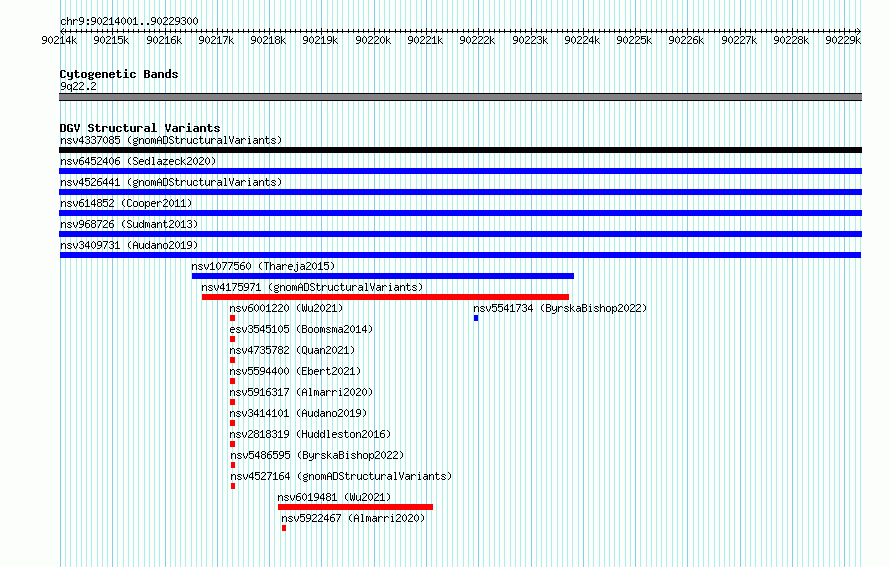
Task: Click the red marker under nsv4735782
Action: tap(232, 360)
